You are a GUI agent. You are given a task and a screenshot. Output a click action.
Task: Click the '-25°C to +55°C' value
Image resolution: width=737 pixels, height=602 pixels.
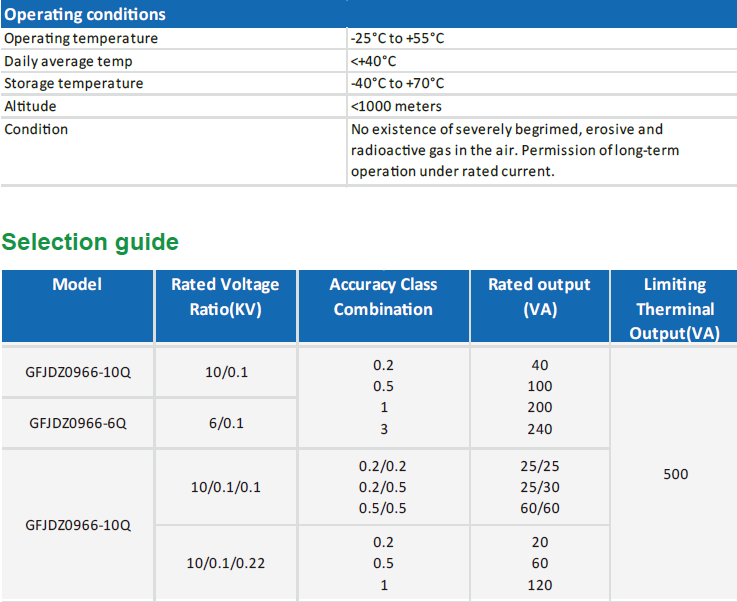pyautogui.click(x=397, y=38)
